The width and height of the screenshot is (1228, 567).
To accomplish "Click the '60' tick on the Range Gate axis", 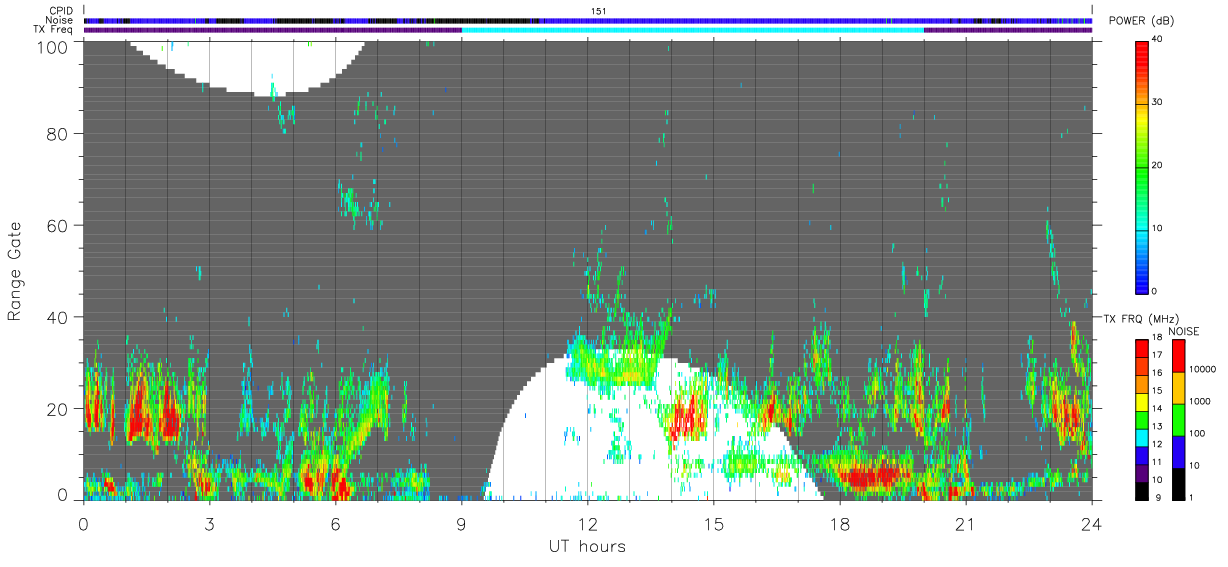I will (x=57, y=225).
